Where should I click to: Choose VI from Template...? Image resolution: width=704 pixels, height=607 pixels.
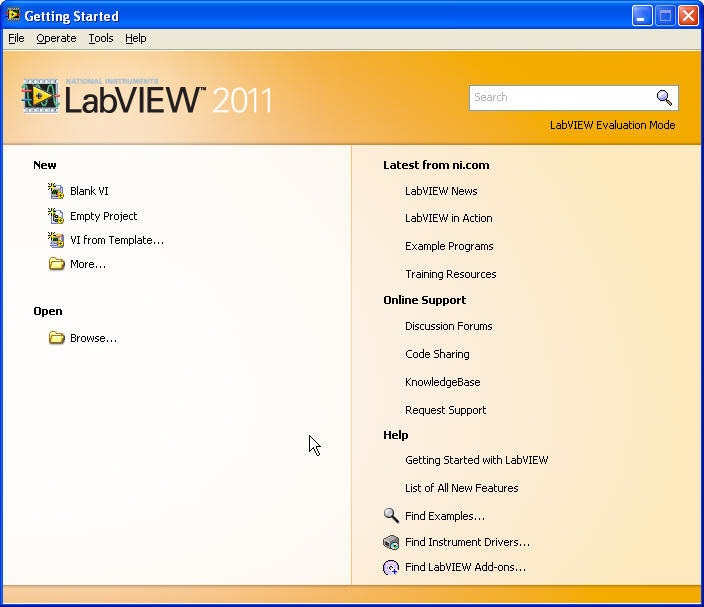pyautogui.click(x=117, y=240)
